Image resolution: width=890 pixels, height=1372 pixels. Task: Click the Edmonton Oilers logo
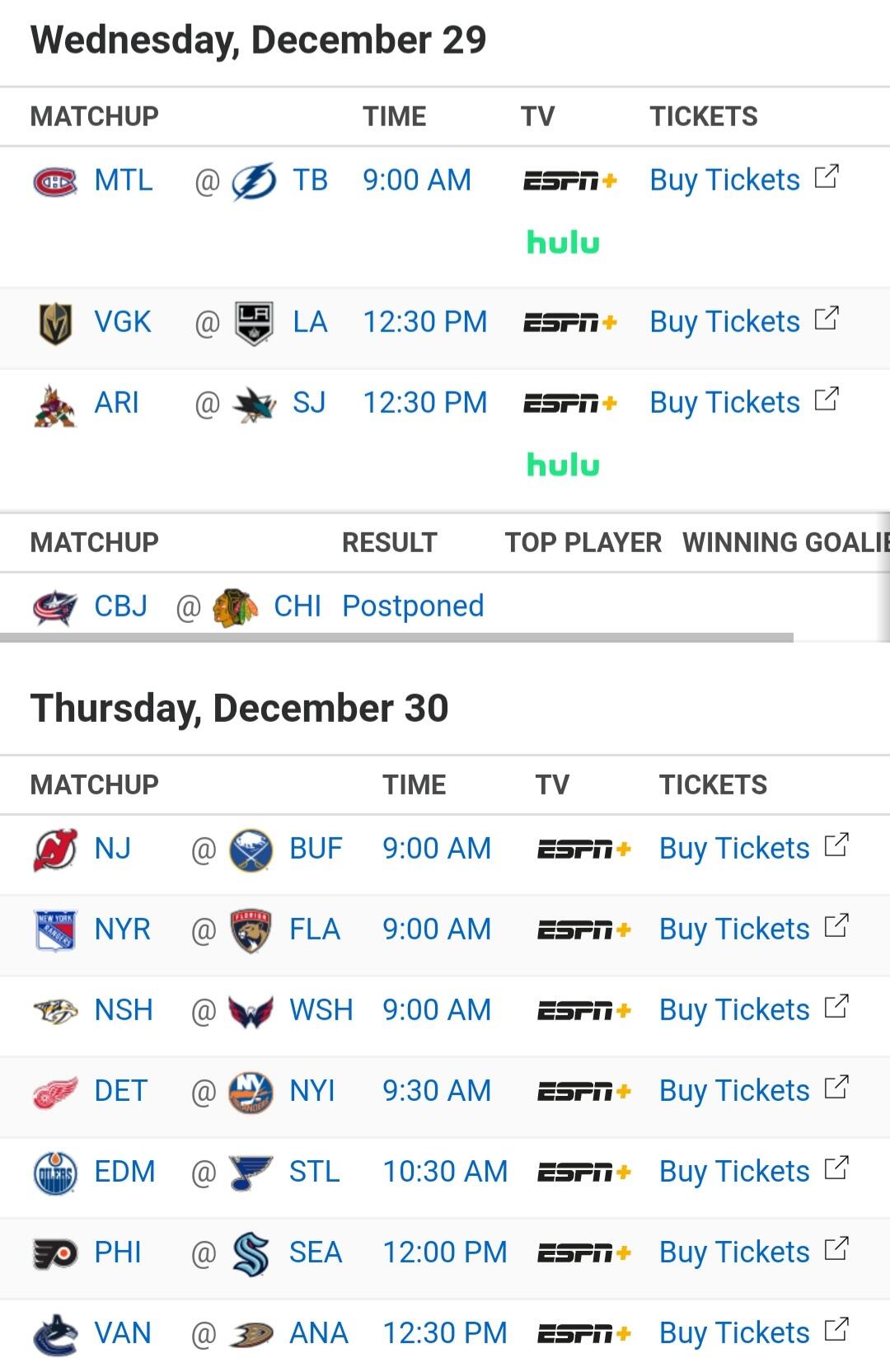pyautogui.click(x=55, y=1173)
